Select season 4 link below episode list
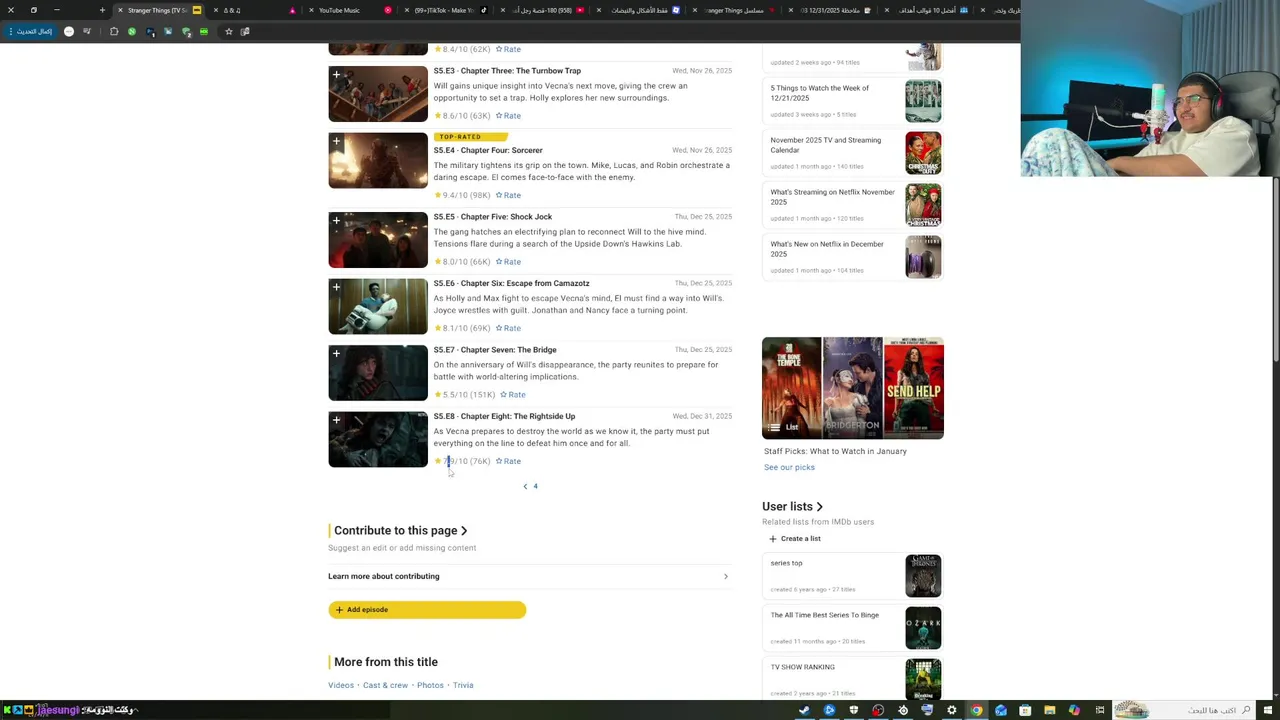The height and width of the screenshot is (720, 1280). (x=535, y=487)
